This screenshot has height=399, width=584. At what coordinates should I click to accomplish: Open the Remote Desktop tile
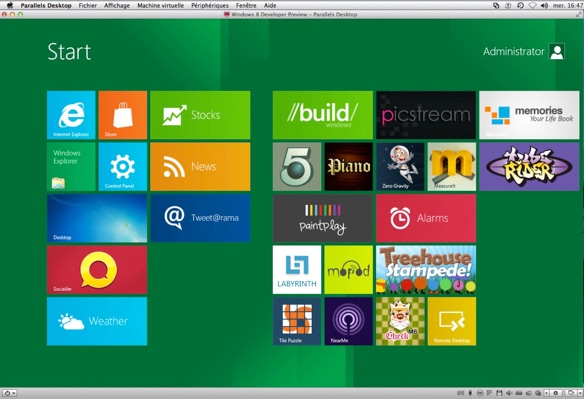click(x=451, y=321)
